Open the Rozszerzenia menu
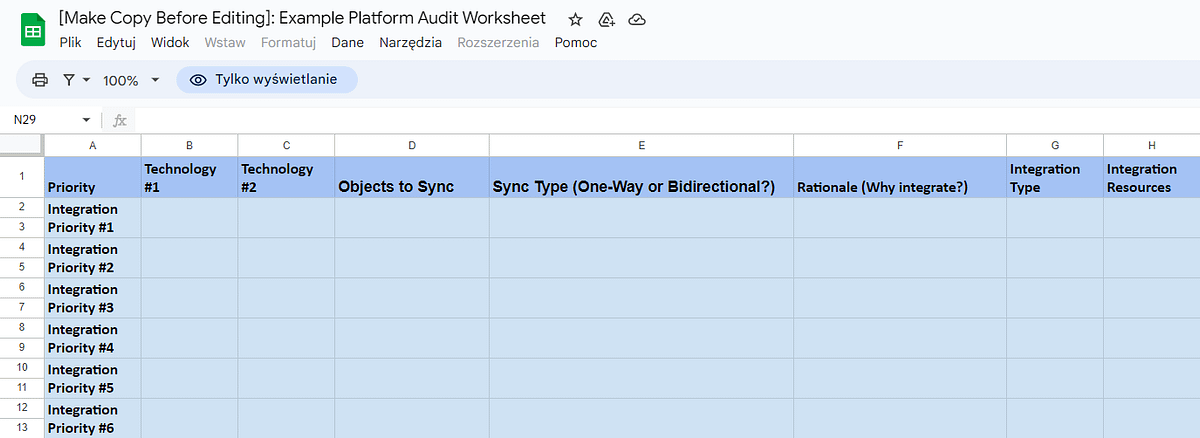This screenshot has width=1200, height=438. tap(498, 43)
